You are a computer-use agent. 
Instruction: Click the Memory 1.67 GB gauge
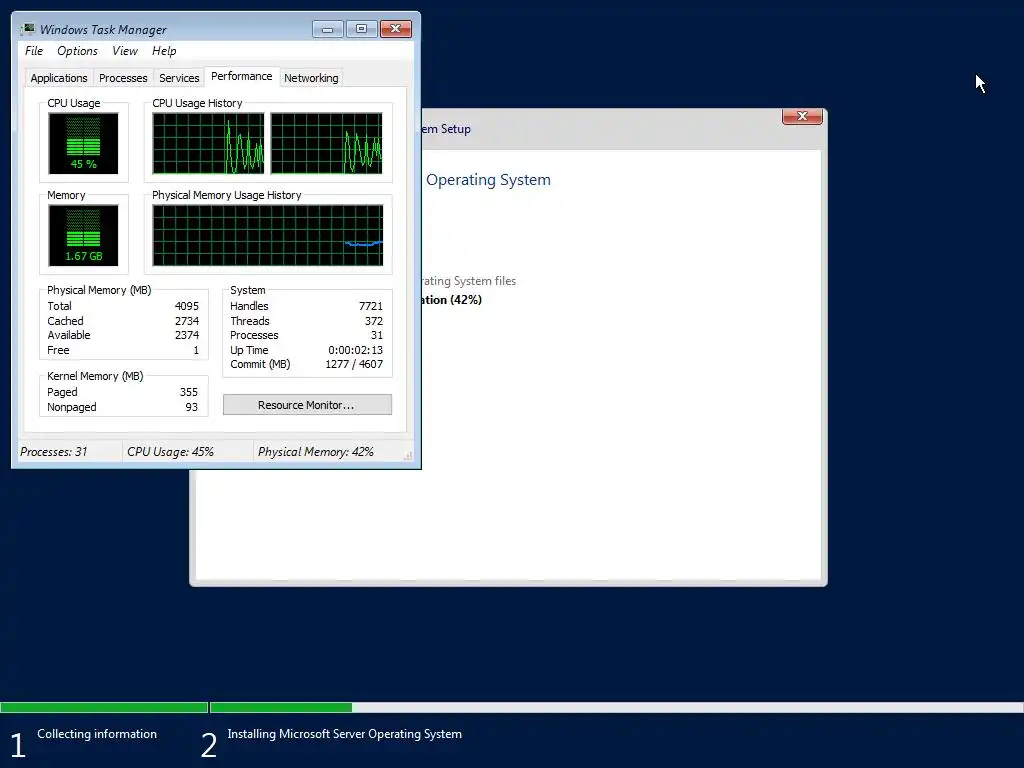tap(84, 236)
